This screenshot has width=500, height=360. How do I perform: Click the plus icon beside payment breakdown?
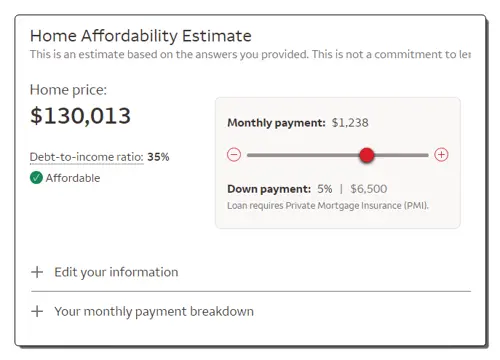37,311
